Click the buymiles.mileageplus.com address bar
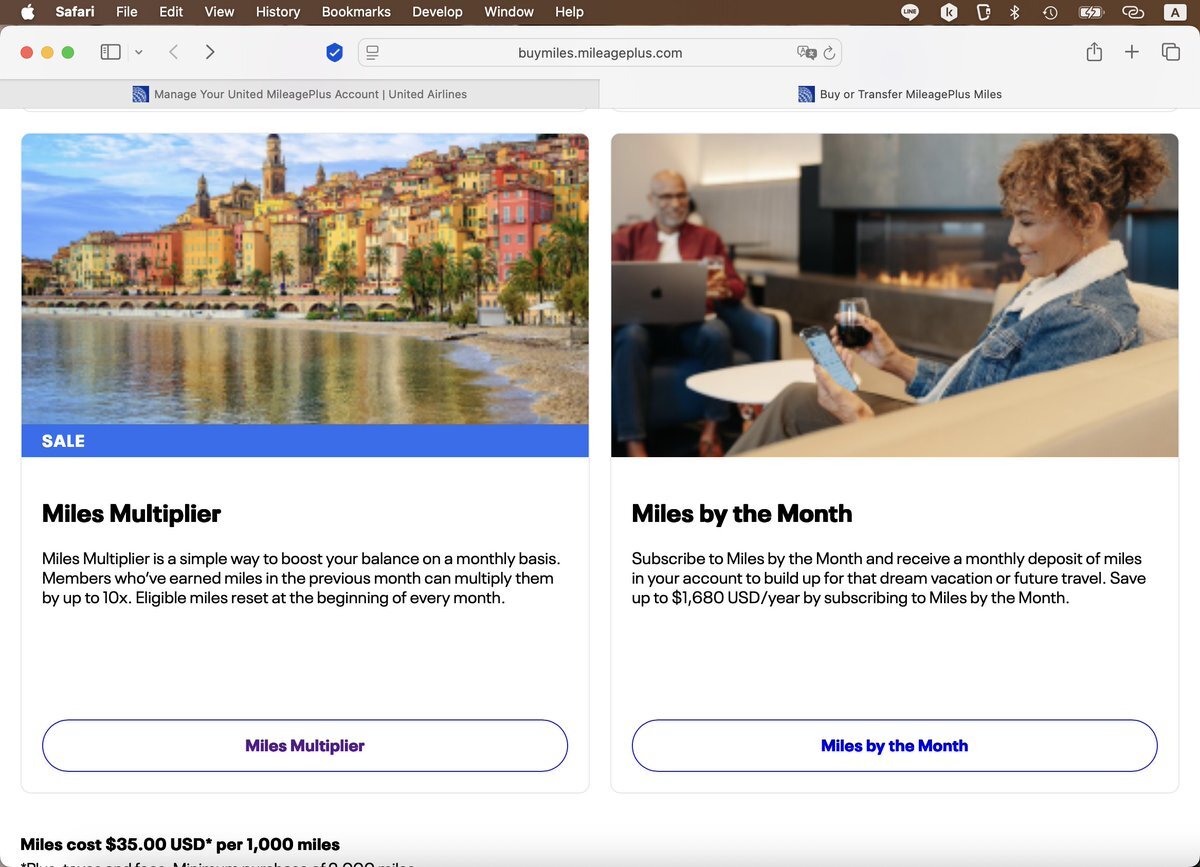The width and height of the screenshot is (1200, 867). (600, 53)
